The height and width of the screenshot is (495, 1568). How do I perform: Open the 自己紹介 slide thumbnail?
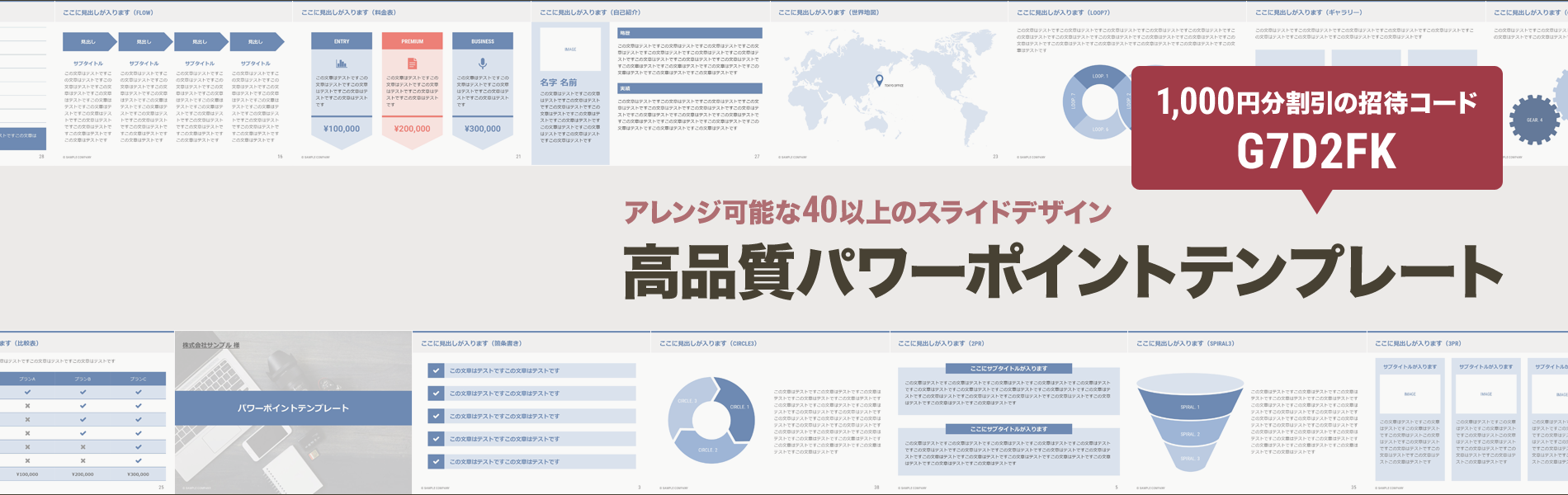coord(650,83)
